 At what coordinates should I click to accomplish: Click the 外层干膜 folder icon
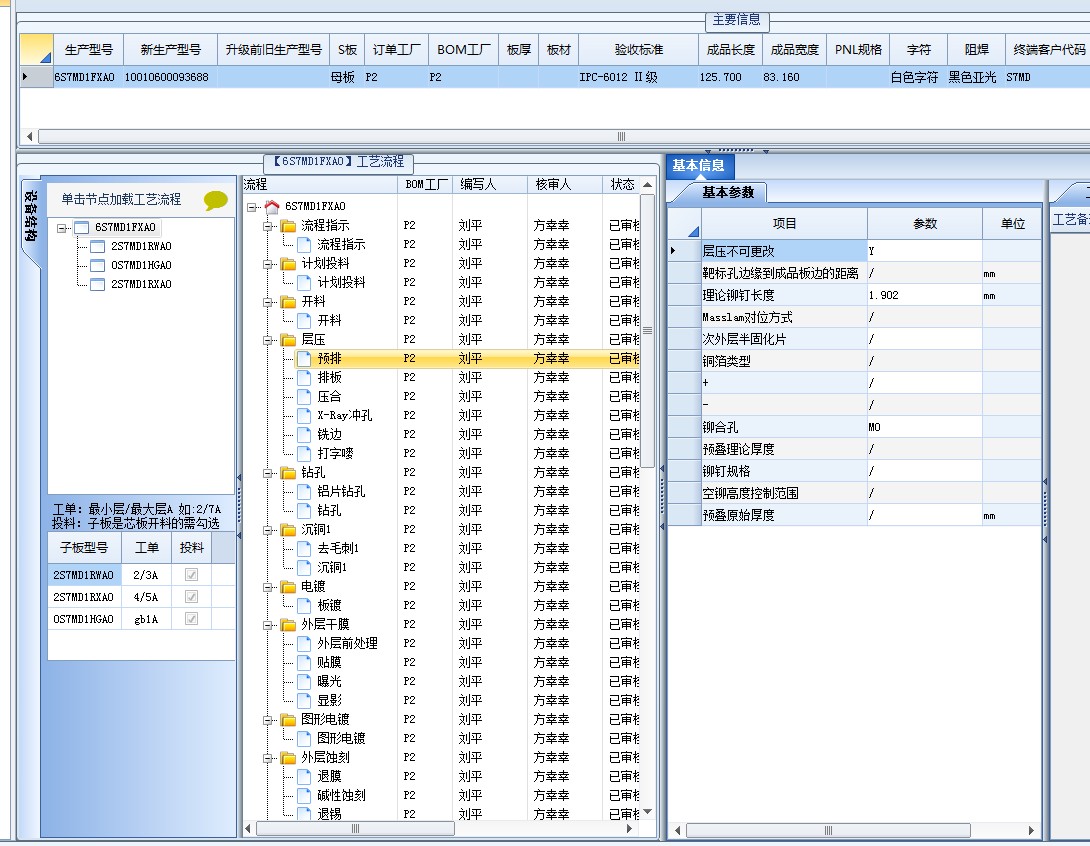pyautogui.click(x=288, y=625)
